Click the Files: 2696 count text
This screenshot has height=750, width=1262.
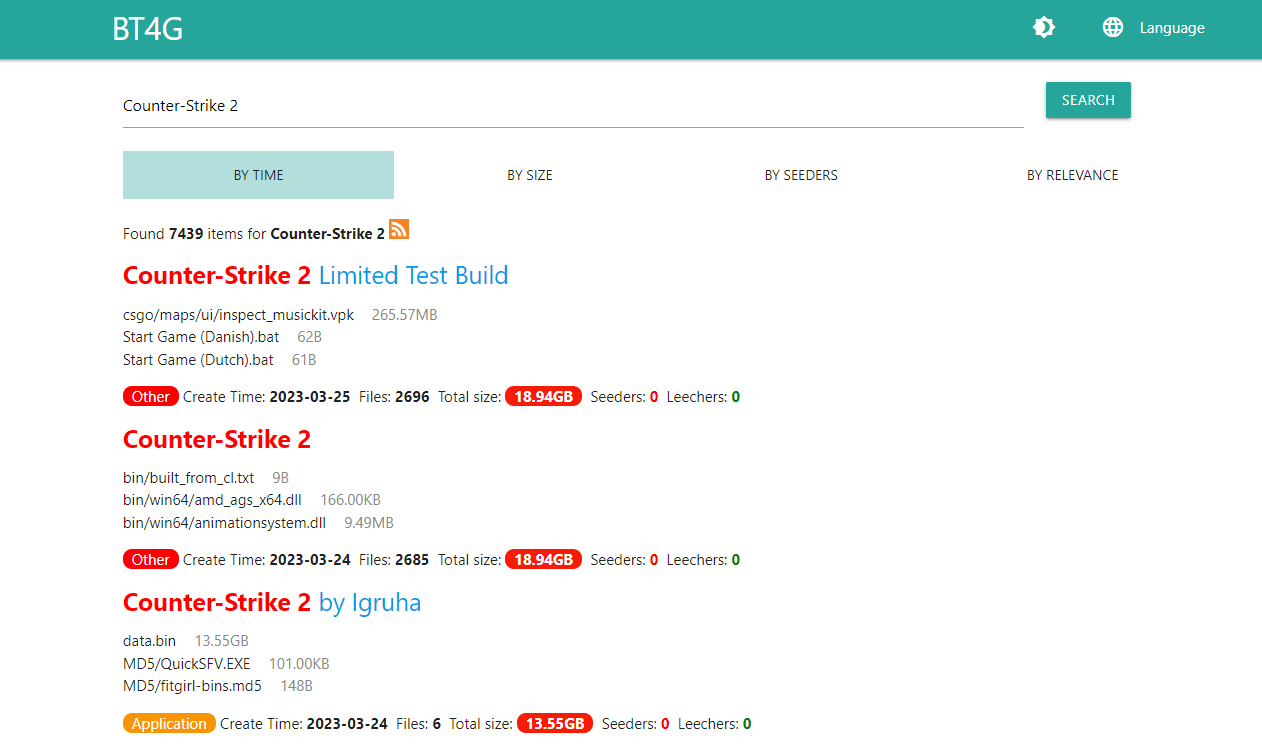click(394, 397)
